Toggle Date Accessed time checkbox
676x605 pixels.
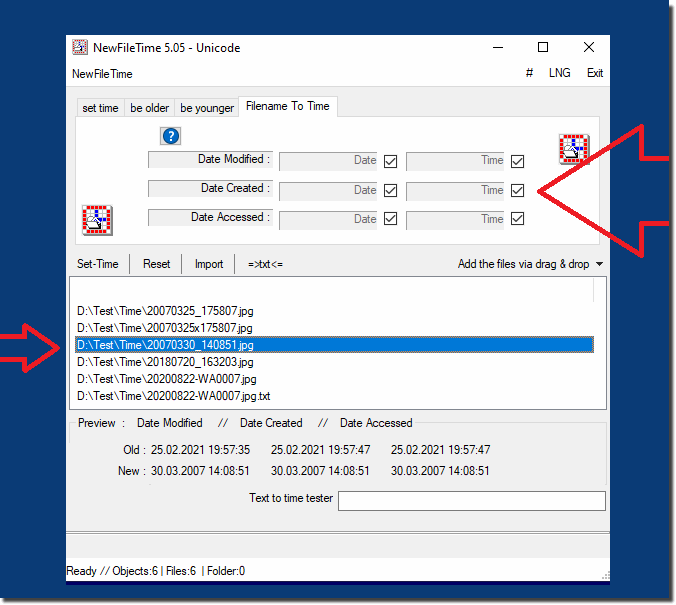click(x=517, y=219)
